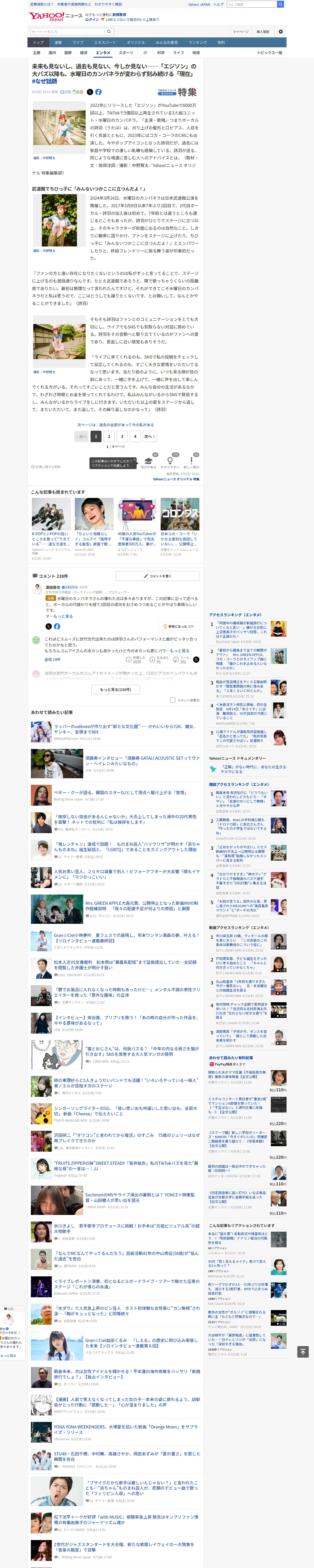314x1568 pixels.
Task: Go to page 2 of the article
Action: pyautogui.click(x=109, y=436)
